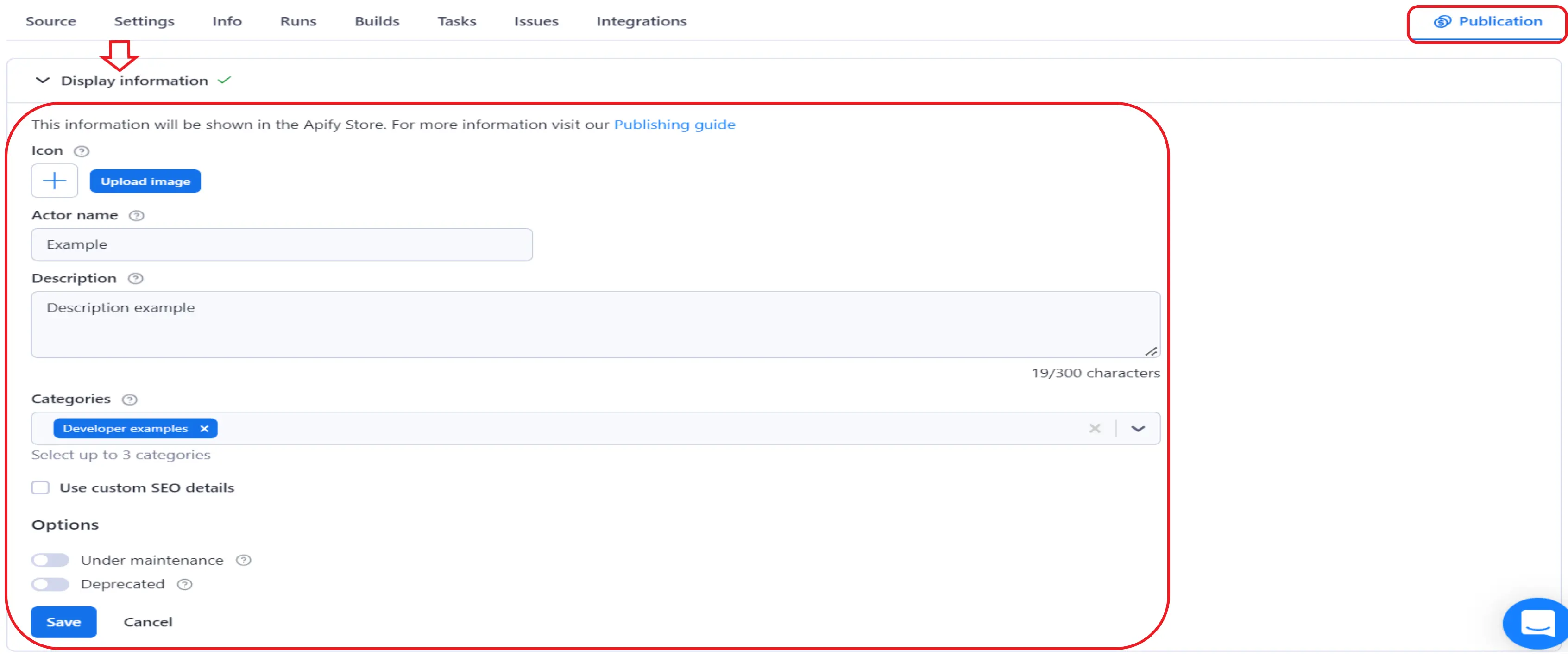Open the Categories dropdown arrow
The image size is (1568, 656).
[1138, 429]
